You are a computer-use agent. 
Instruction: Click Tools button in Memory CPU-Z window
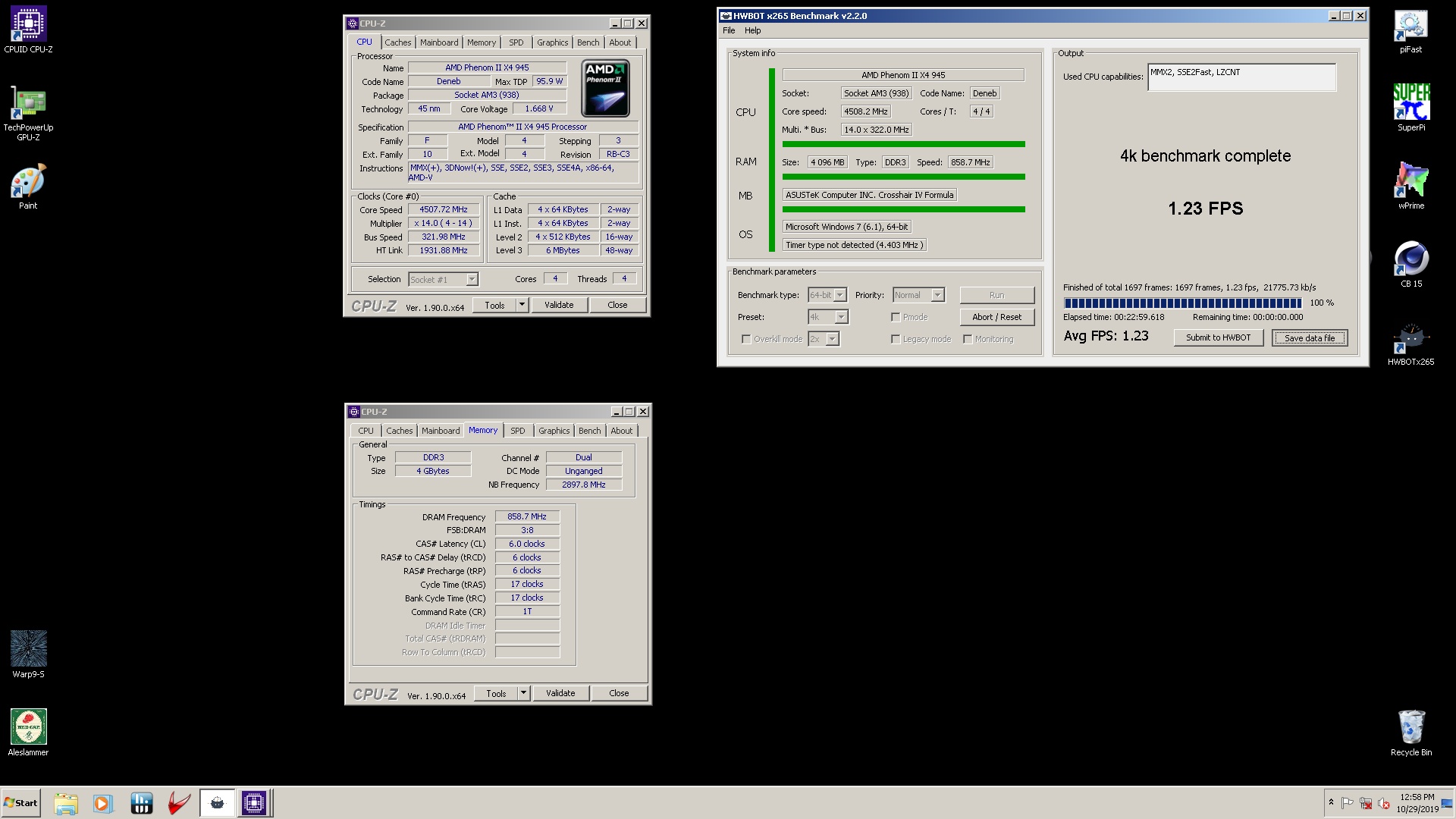point(496,693)
